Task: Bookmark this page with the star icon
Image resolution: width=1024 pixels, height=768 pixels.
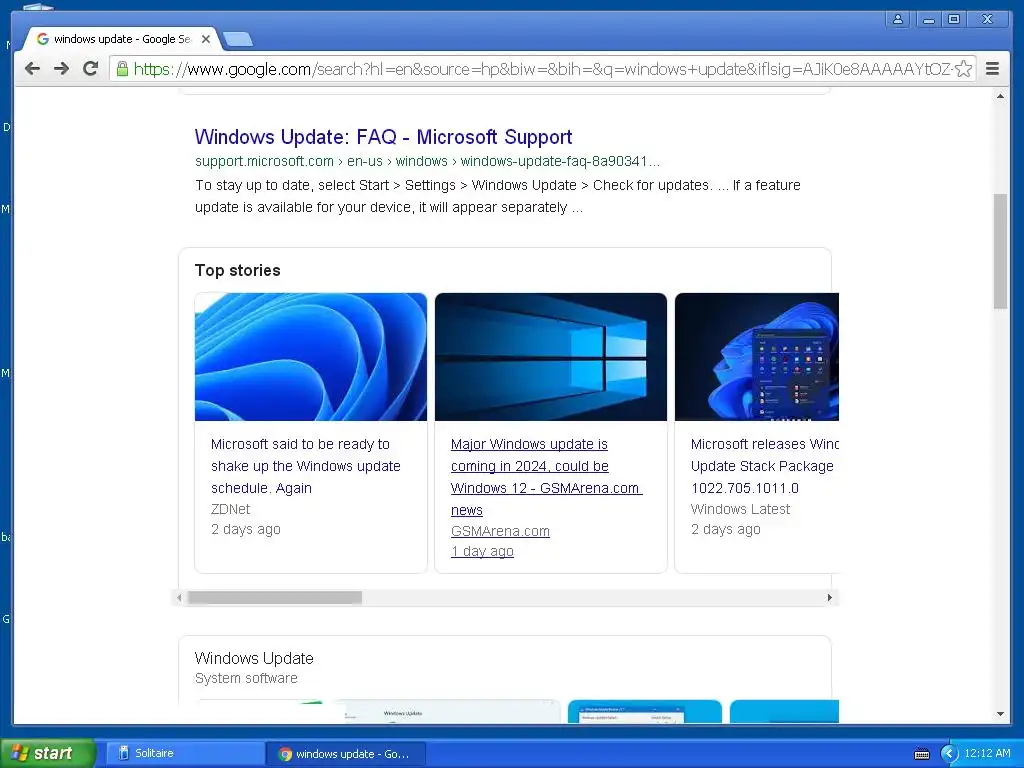Action: 963,69
